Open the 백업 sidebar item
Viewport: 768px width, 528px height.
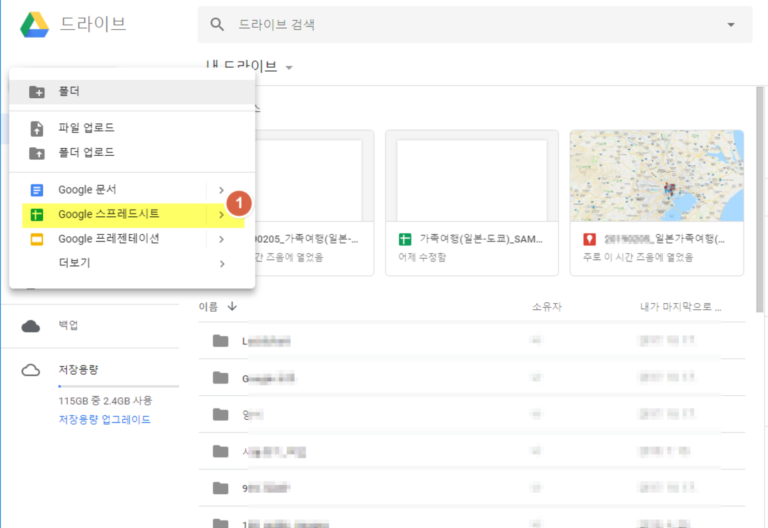tap(91, 326)
